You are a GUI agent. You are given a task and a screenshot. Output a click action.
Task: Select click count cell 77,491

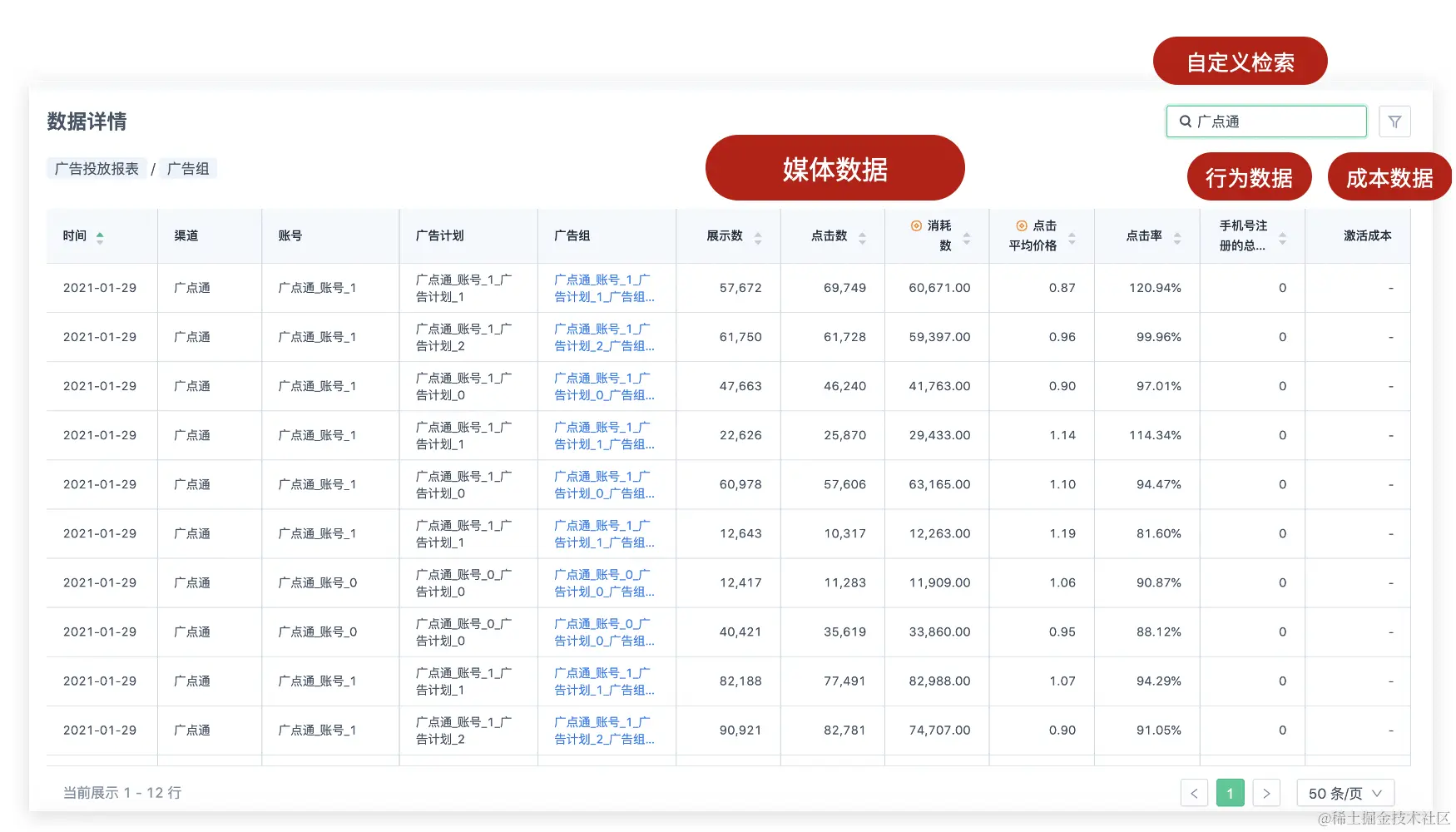click(x=844, y=681)
